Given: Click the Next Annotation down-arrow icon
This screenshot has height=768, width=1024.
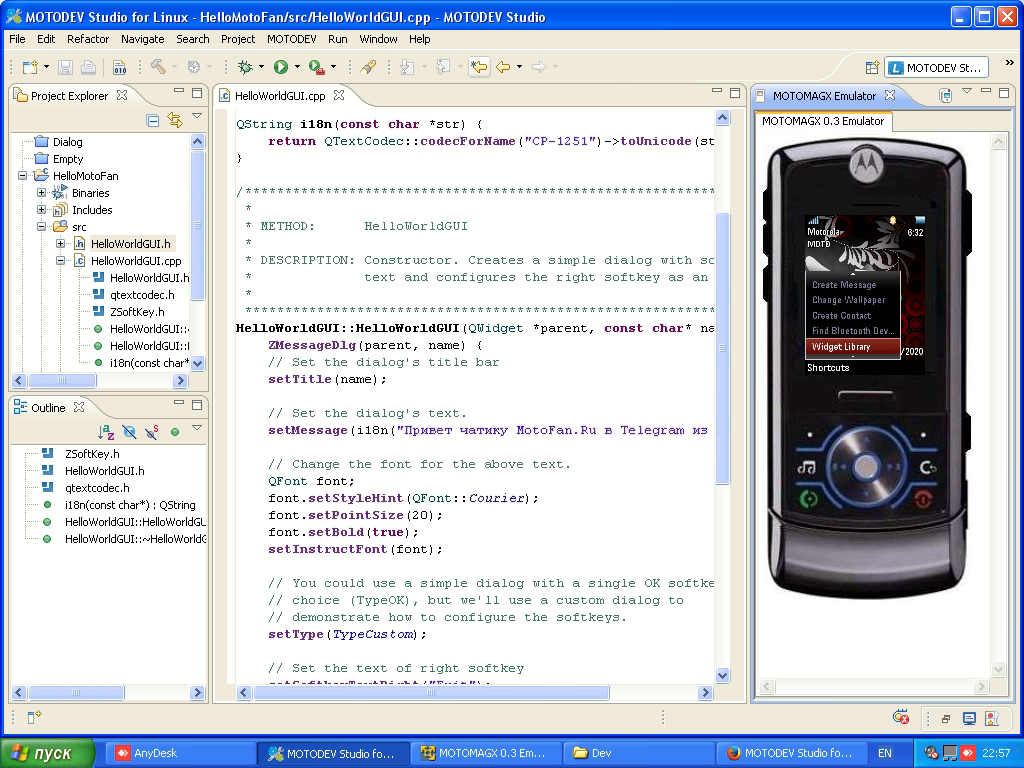Looking at the screenshot, I should [x=408, y=67].
